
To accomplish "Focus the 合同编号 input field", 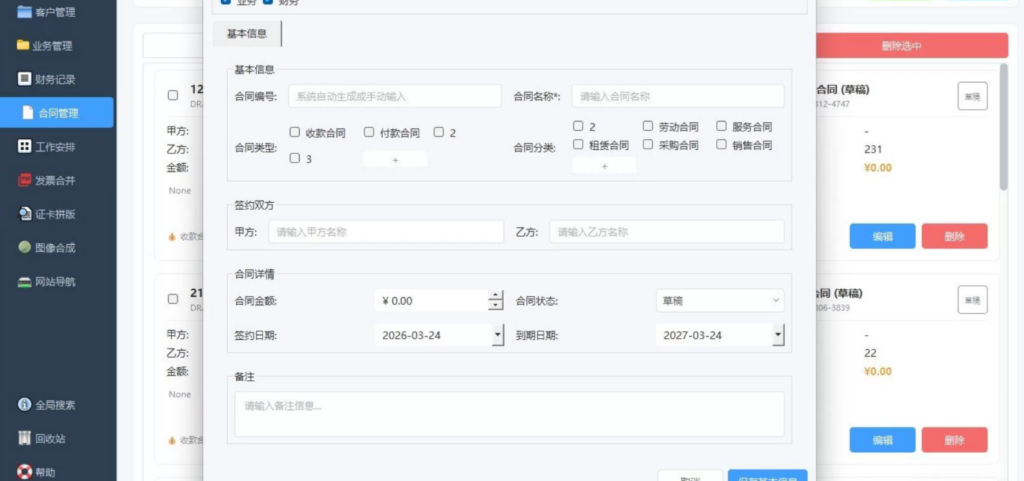I will click(x=394, y=96).
